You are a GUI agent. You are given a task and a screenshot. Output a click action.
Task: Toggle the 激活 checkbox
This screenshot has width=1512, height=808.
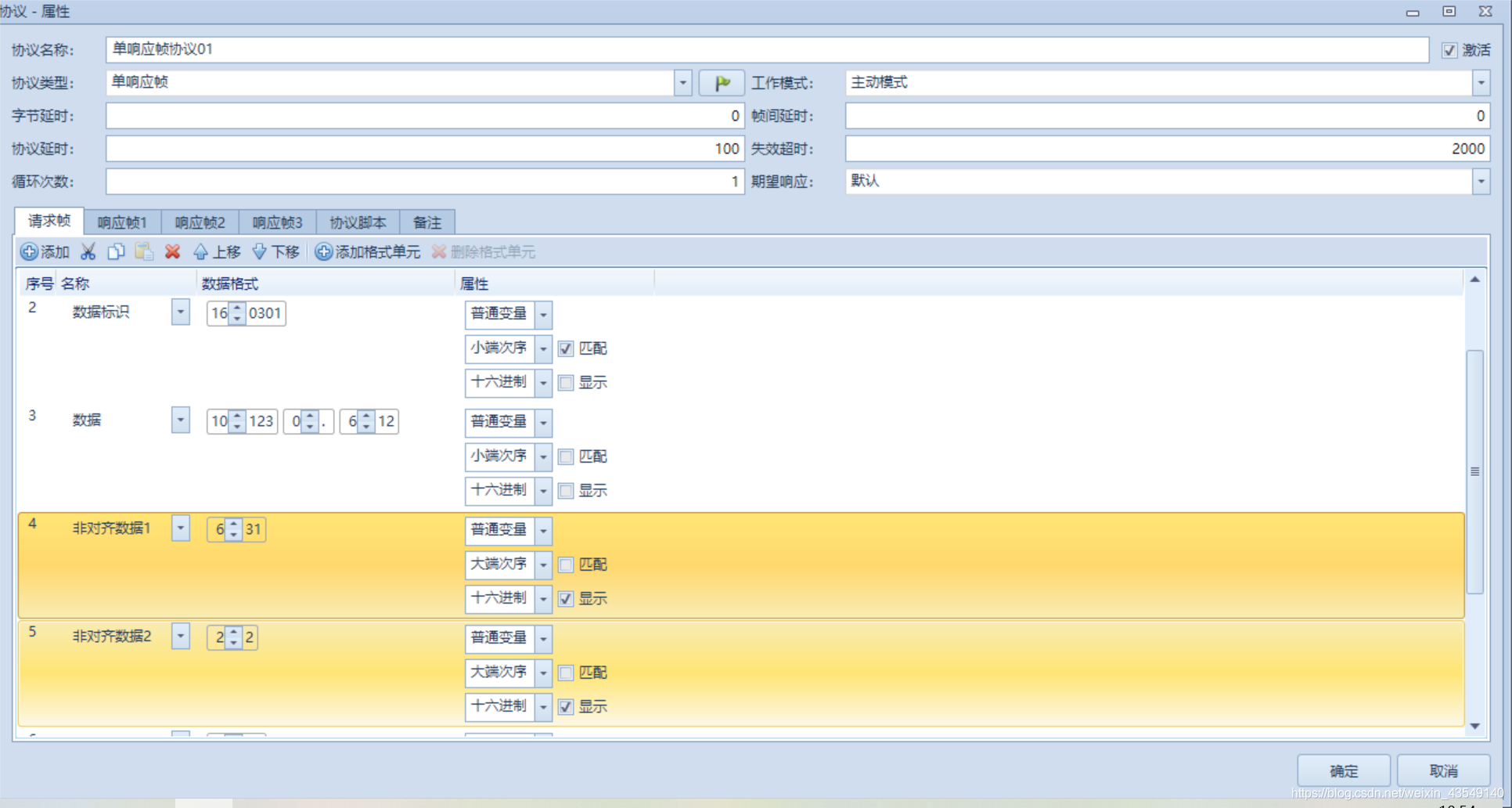click(x=1449, y=50)
